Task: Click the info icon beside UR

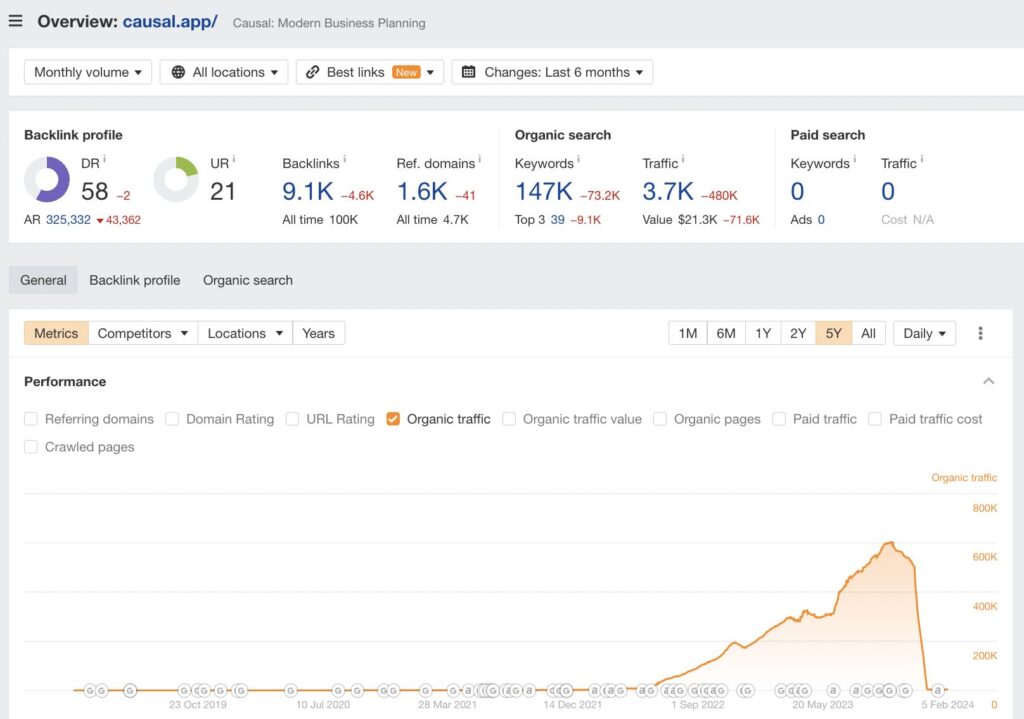Action: pyautogui.click(x=234, y=159)
